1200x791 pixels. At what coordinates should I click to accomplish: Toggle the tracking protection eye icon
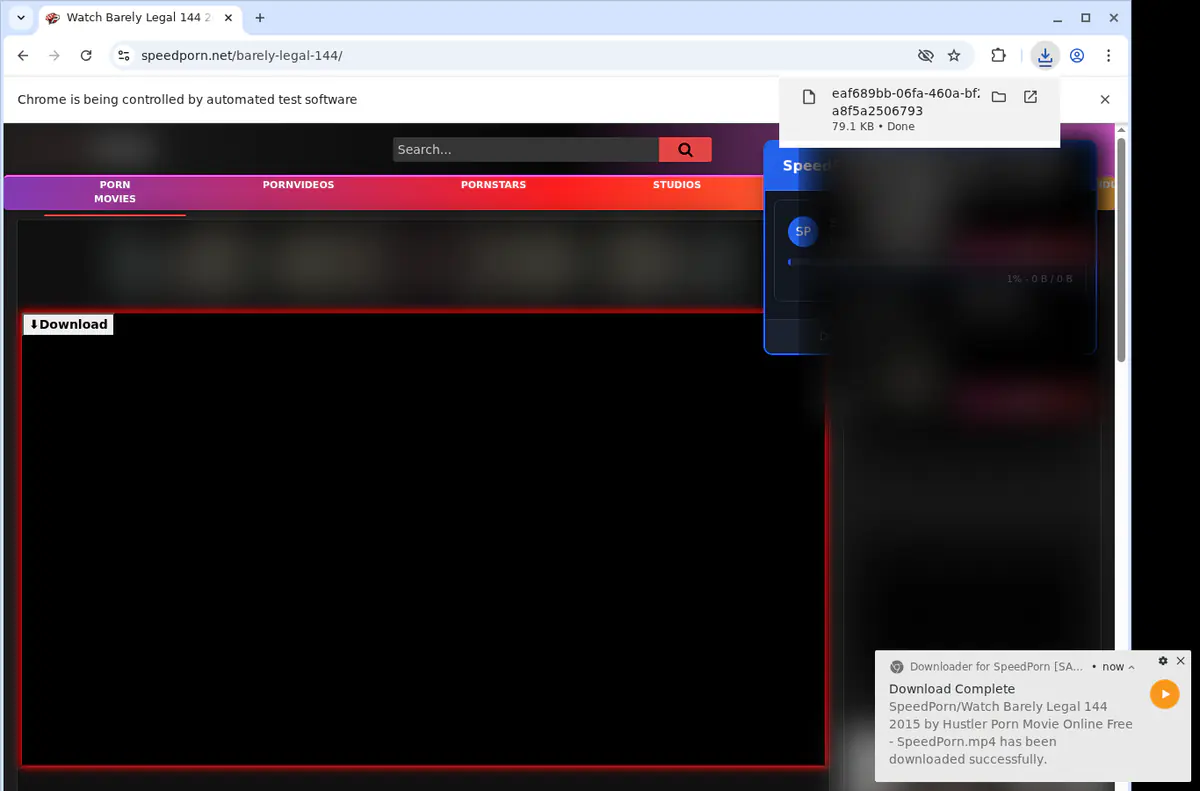(926, 56)
